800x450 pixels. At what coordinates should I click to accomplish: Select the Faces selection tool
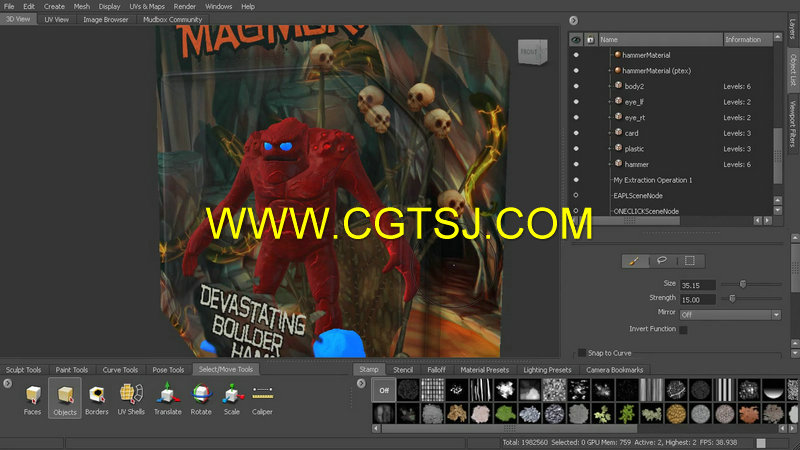point(33,399)
